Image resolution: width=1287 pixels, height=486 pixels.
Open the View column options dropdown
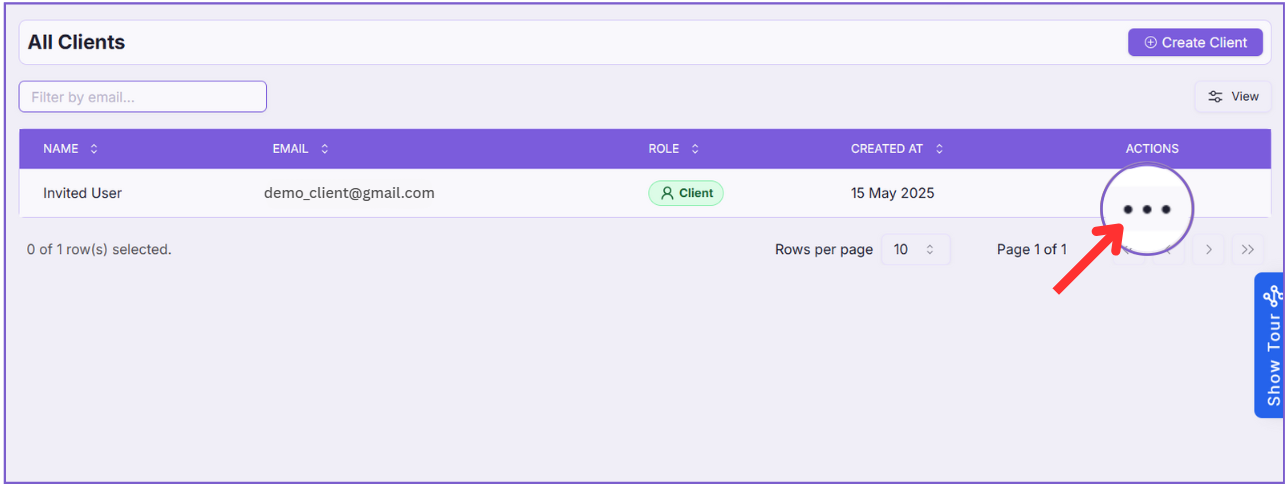click(x=1232, y=96)
